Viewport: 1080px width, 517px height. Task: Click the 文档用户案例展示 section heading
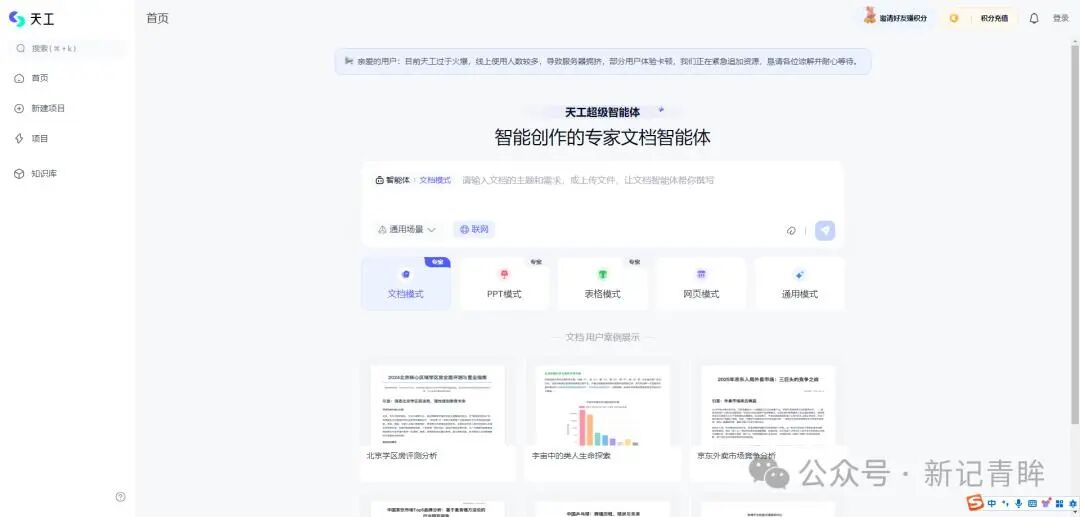coord(603,337)
